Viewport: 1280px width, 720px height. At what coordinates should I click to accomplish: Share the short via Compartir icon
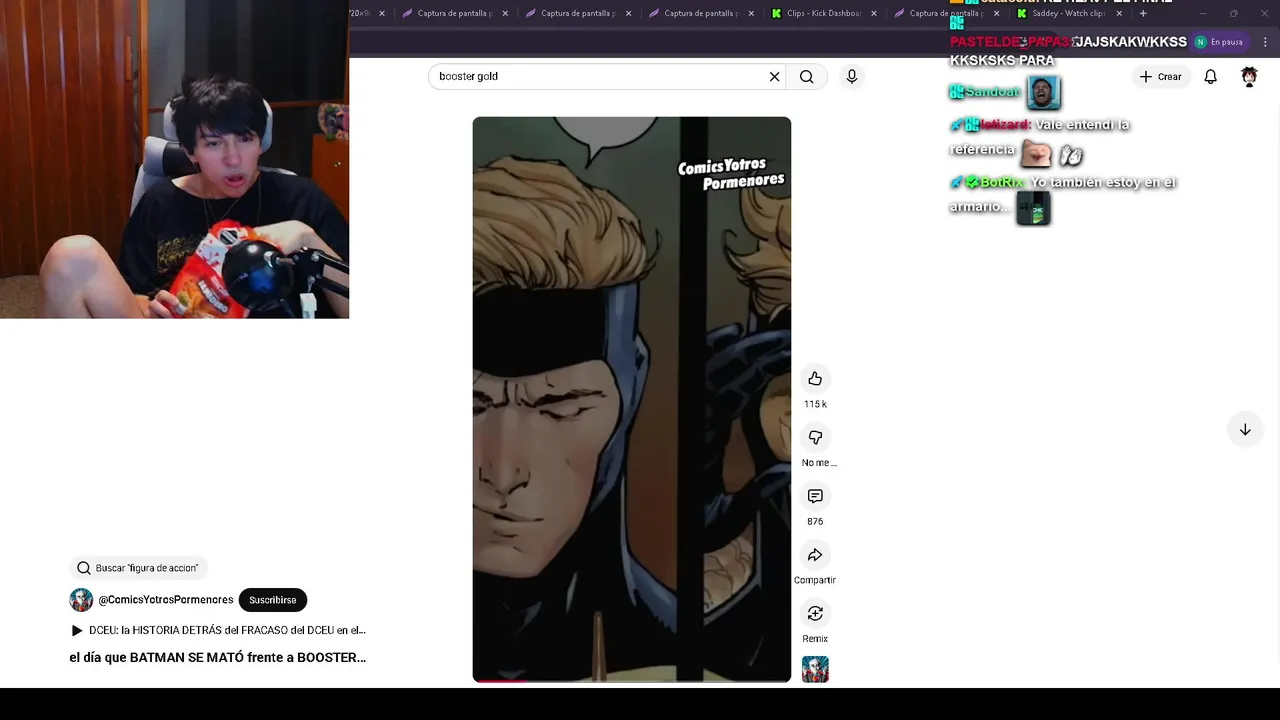815,555
